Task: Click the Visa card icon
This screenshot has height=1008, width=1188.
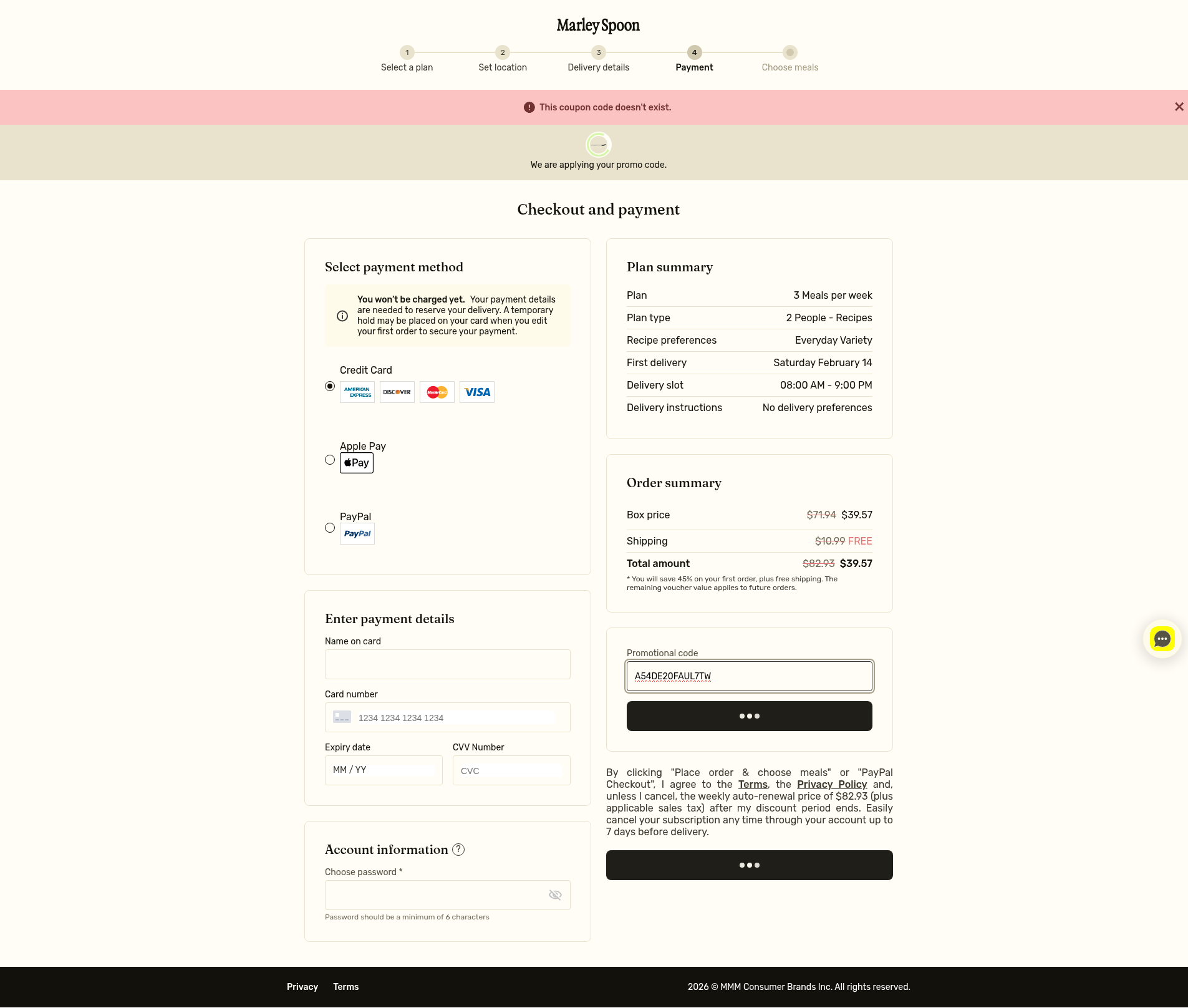Action: click(476, 392)
